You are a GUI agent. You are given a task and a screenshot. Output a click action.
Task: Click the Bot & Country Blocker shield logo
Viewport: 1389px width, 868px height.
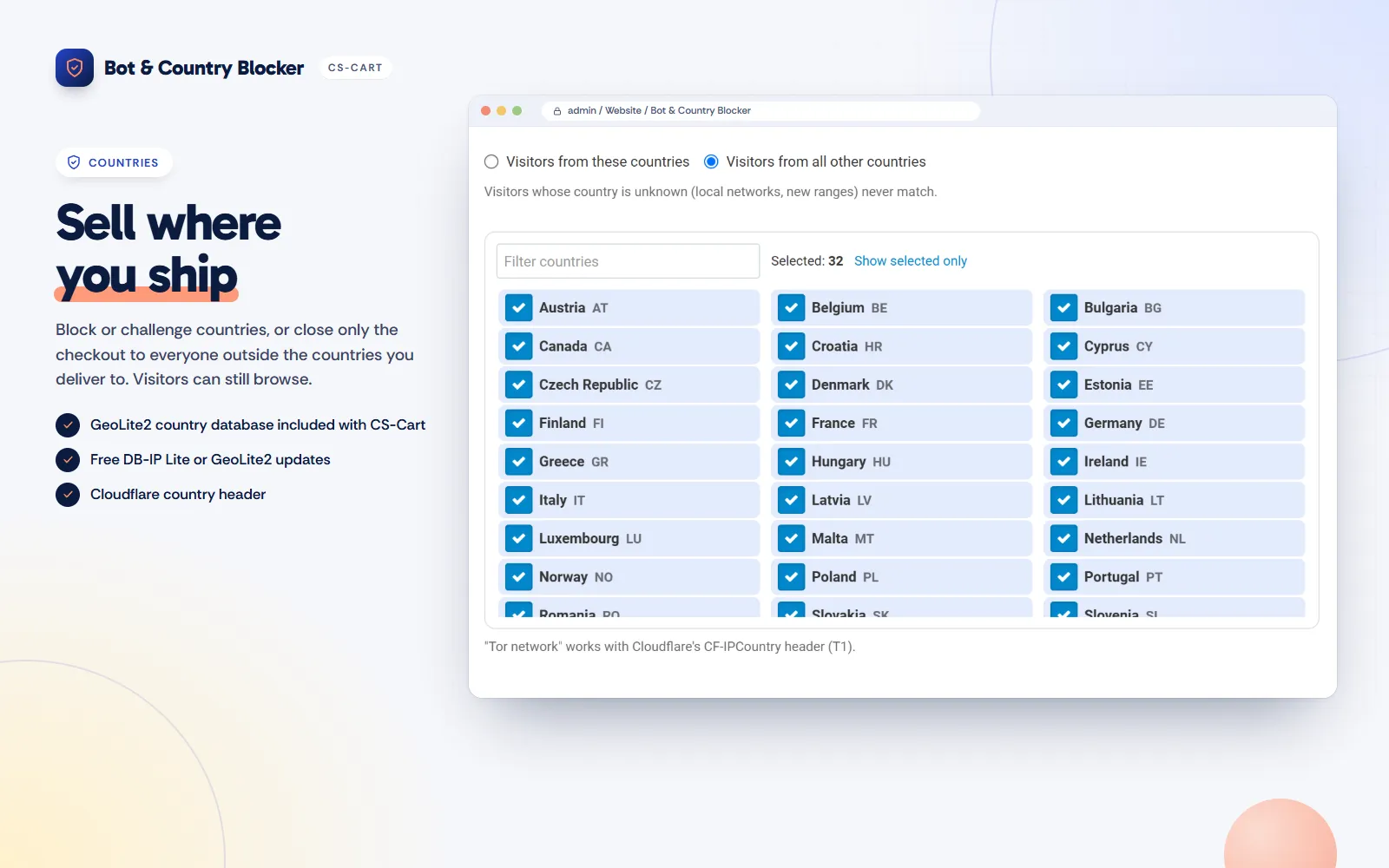pyautogui.click(x=75, y=68)
